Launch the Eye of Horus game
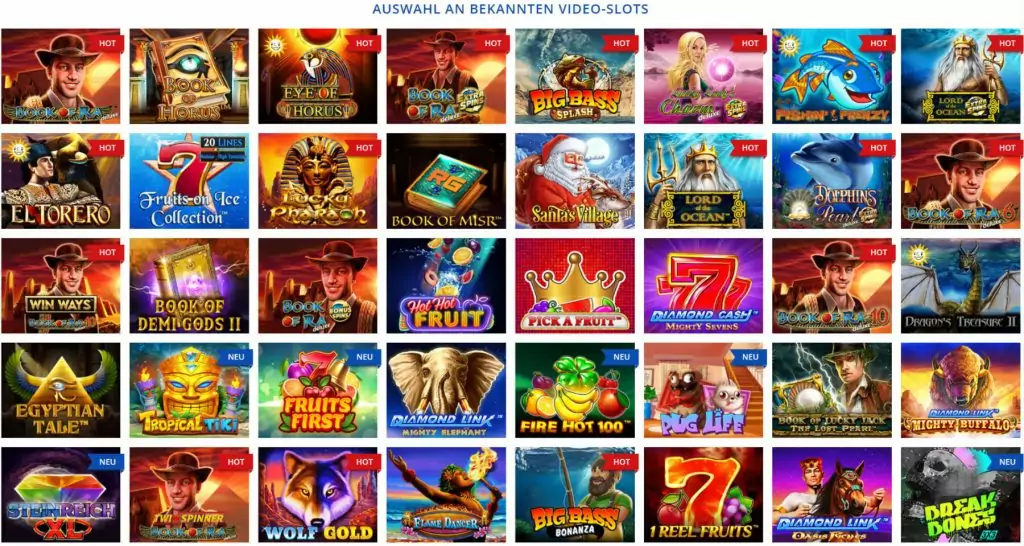 317,76
